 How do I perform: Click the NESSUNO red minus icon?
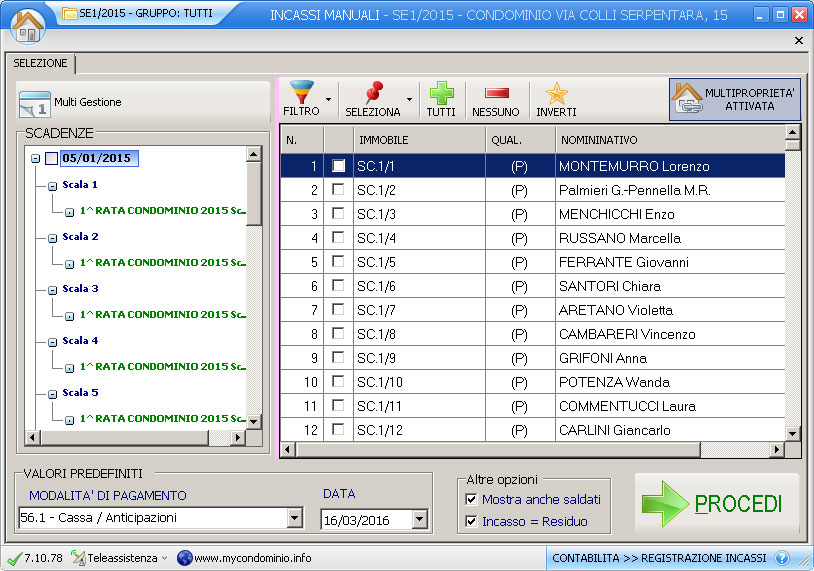pyautogui.click(x=496, y=93)
